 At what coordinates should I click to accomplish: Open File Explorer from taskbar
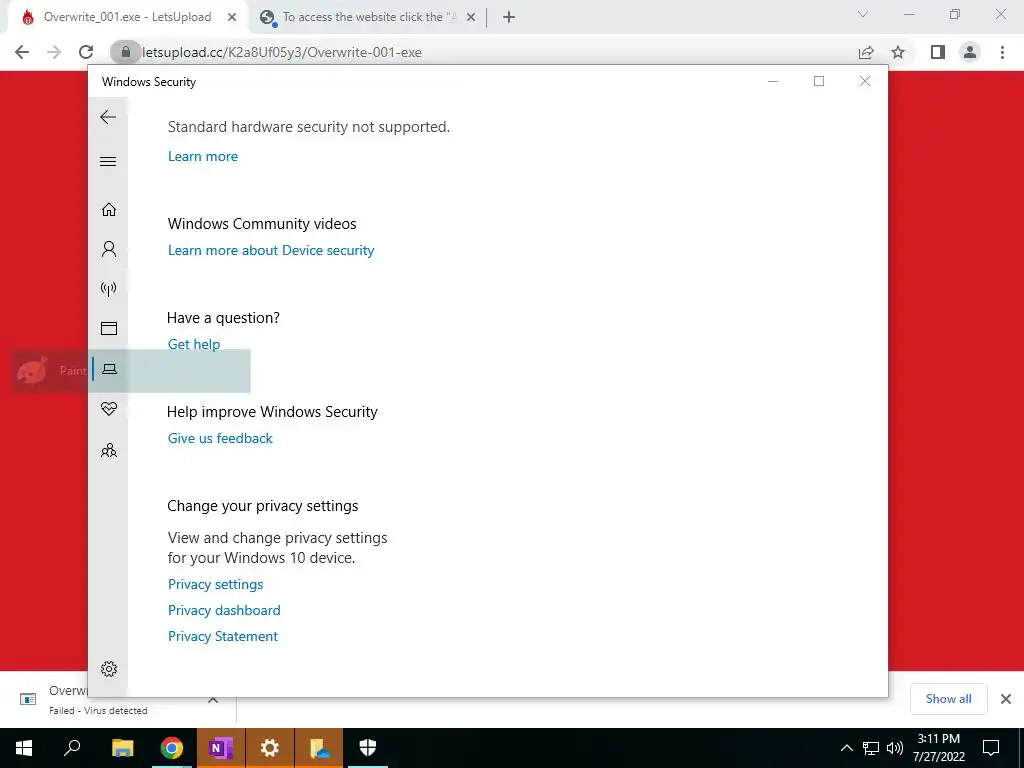[122, 748]
